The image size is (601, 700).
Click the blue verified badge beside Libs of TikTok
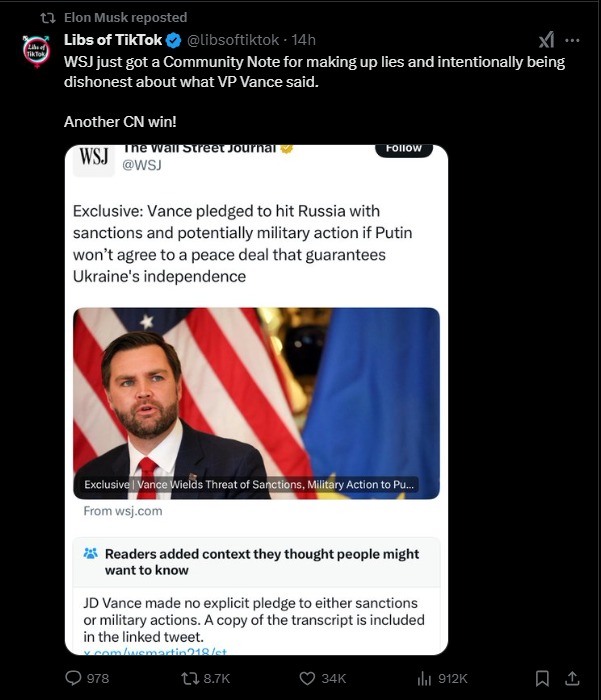pyautogui.click(x=173, y=40)
